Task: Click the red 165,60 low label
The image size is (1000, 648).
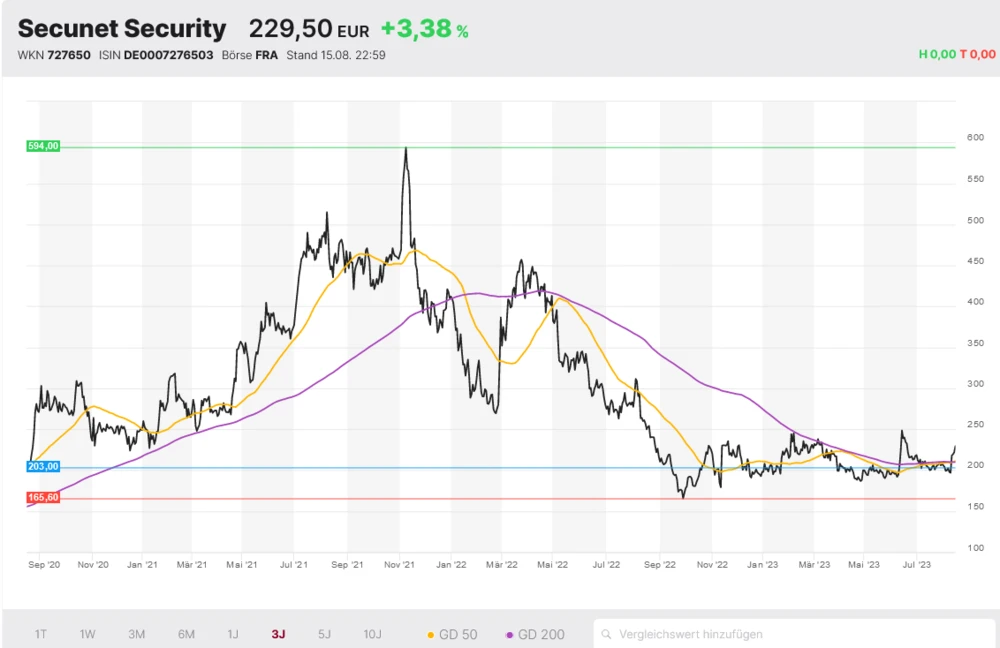Action: click(x=43, y=497)
